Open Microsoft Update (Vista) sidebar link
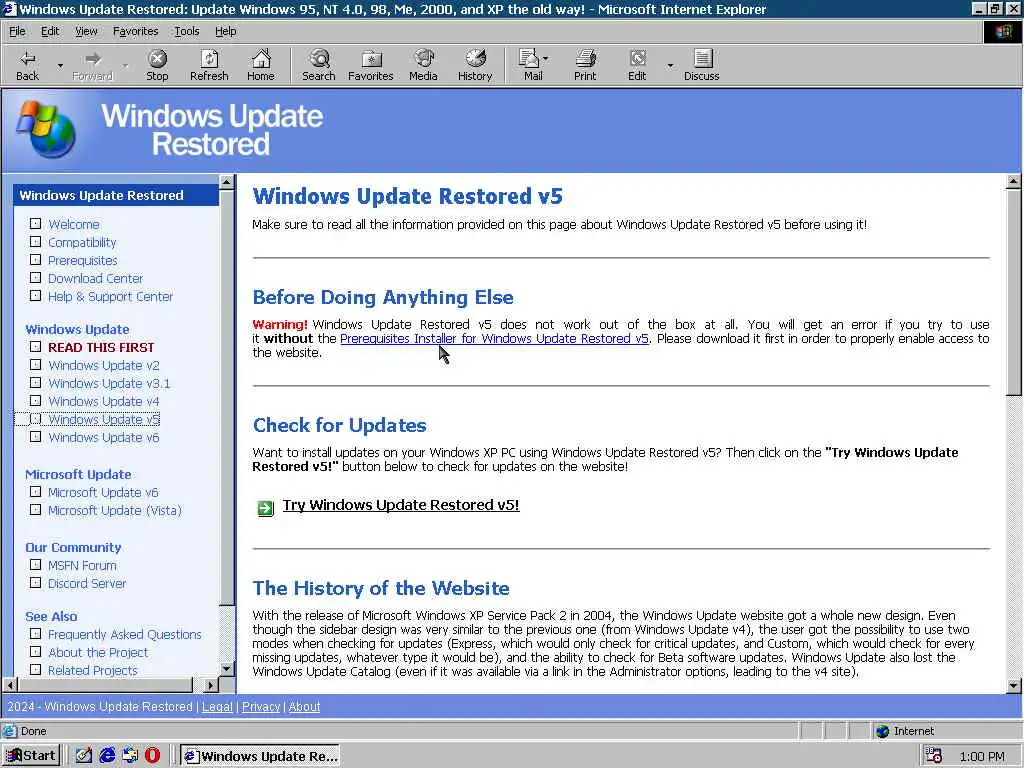Screen dimensions: 1024x768 (115, 511)
